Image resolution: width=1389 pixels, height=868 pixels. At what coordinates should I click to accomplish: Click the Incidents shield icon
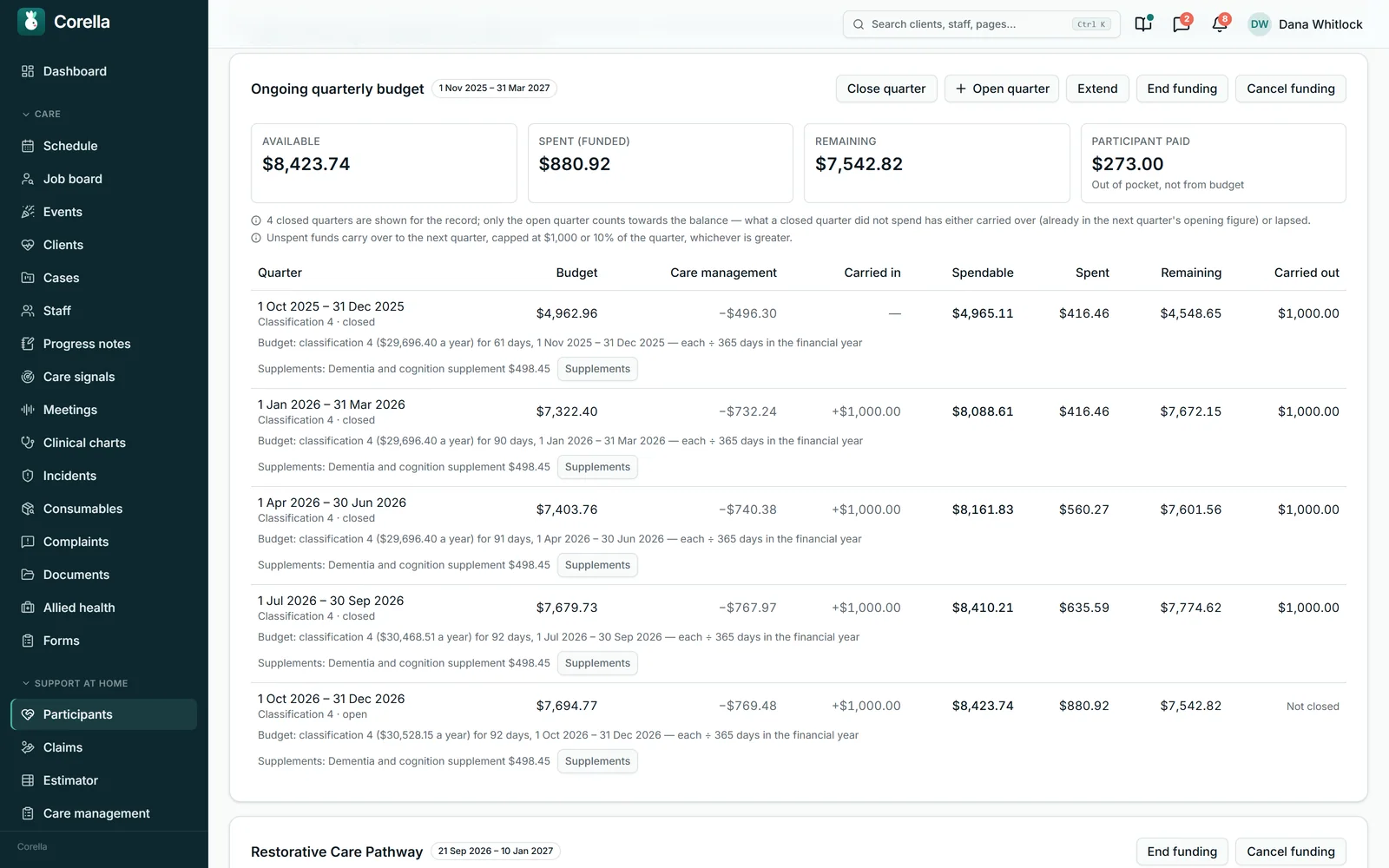click(x=28, y=476)
